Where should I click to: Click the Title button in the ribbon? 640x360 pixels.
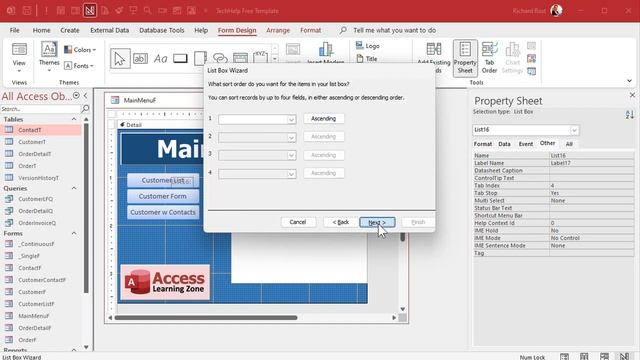[x=367, y=59]
